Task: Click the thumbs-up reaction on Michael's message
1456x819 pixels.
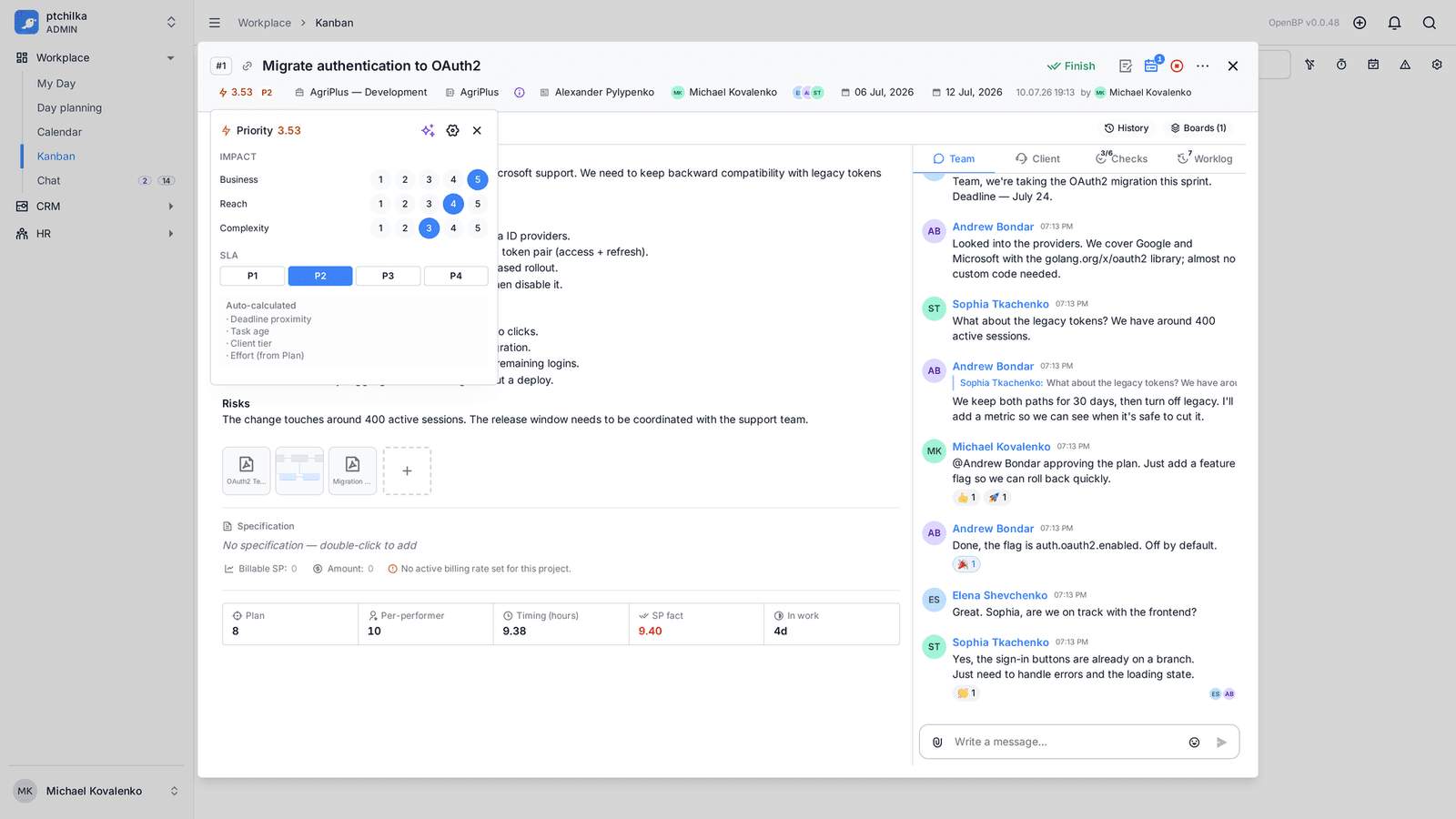Action: coord(966,498)
